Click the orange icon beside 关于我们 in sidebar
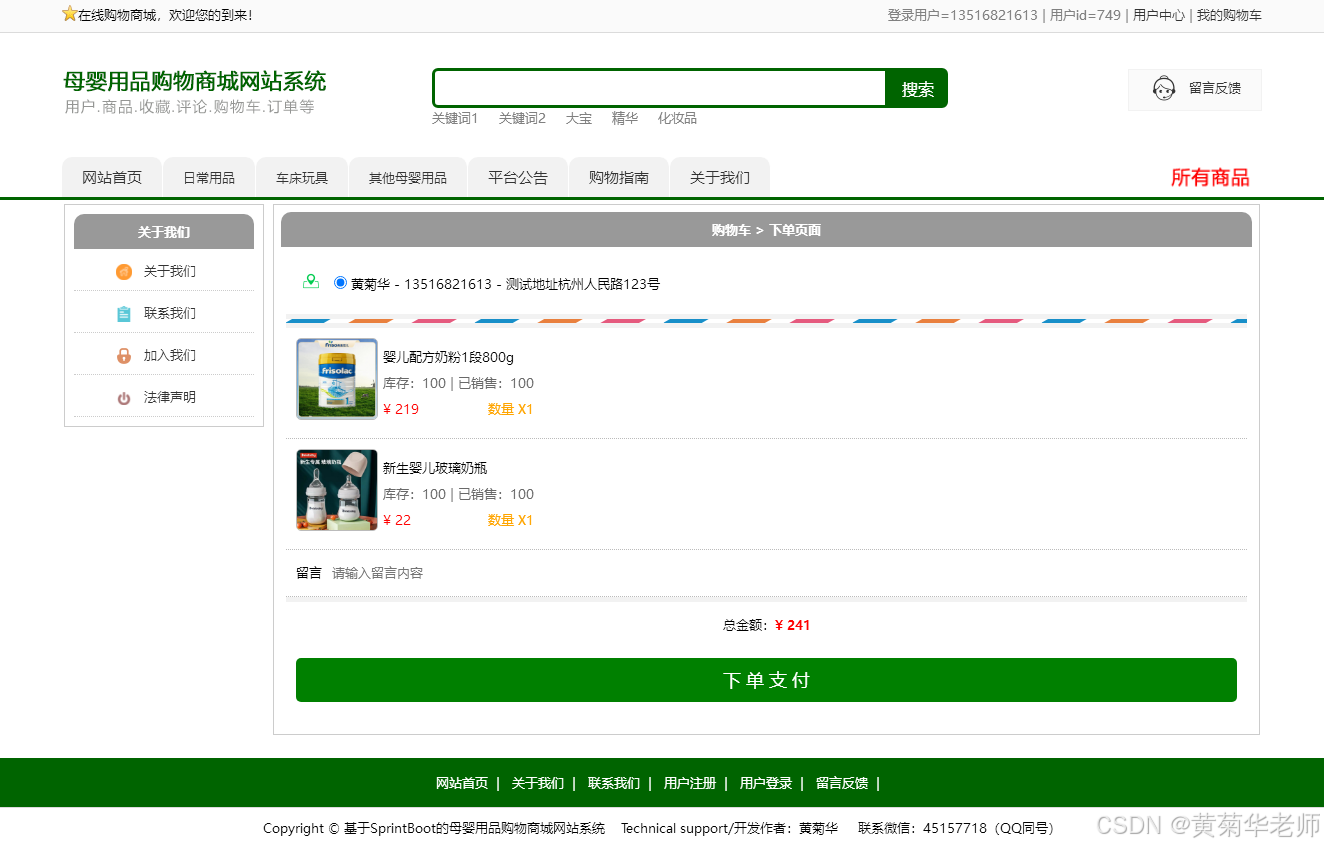Viewport: 1324px width, 847px height. tap(124, 272)
